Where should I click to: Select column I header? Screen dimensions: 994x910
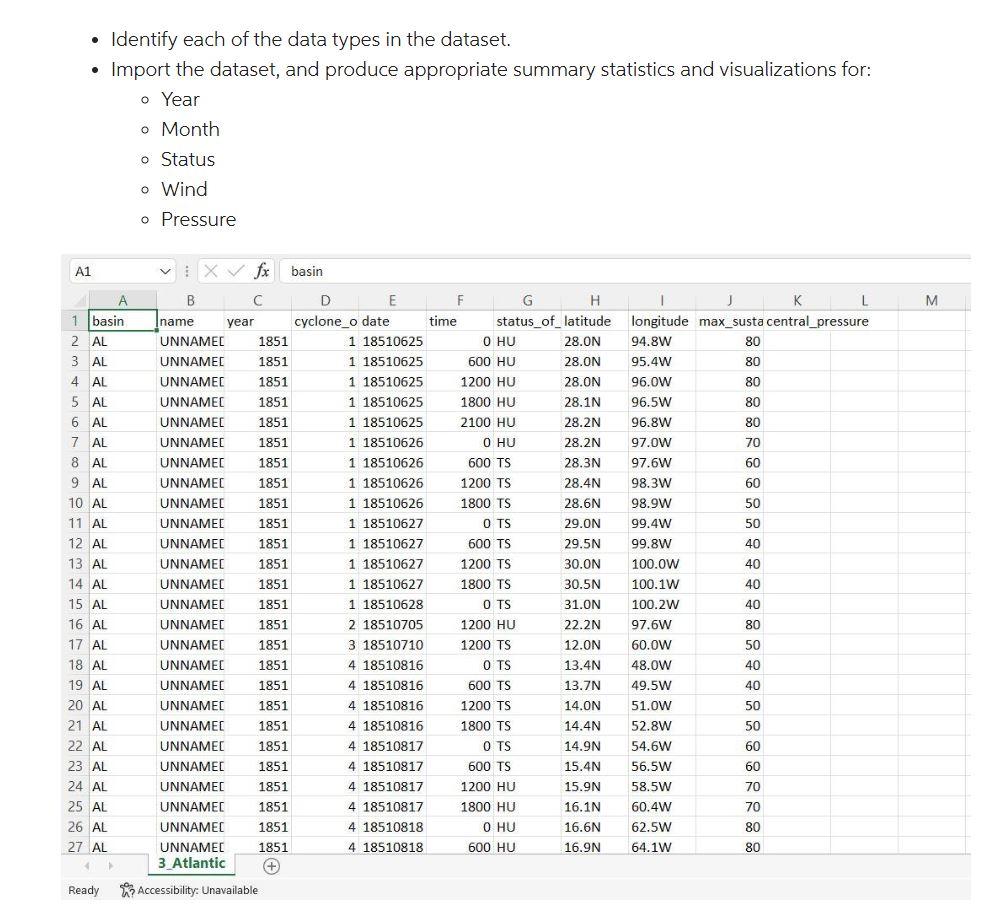point(662,301)
